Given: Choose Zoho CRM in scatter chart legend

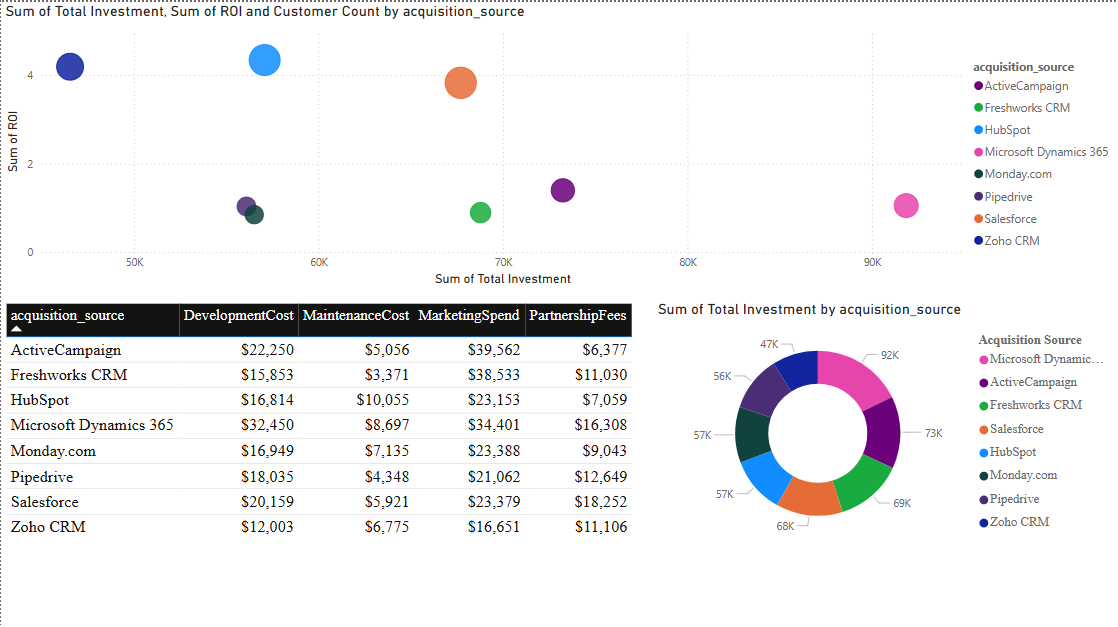Looking at the screenshot, I should coord(1007,241).
